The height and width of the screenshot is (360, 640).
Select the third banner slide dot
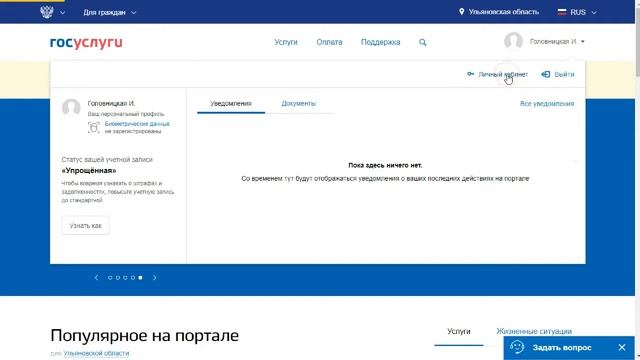coord(125,278)
